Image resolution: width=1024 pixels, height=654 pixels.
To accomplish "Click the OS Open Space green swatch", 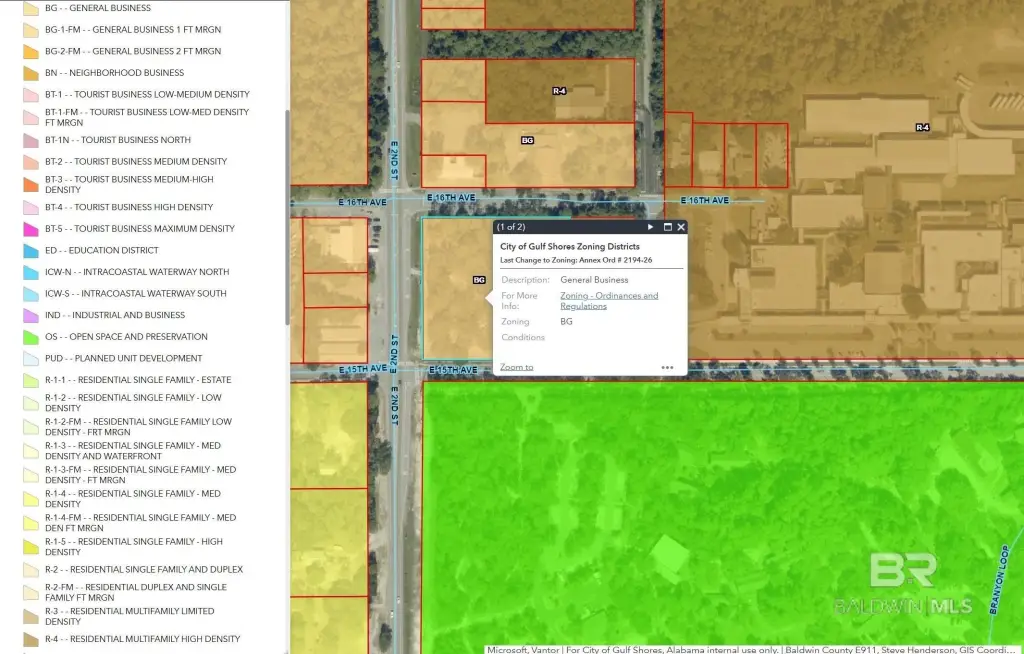I will (29, 337).
